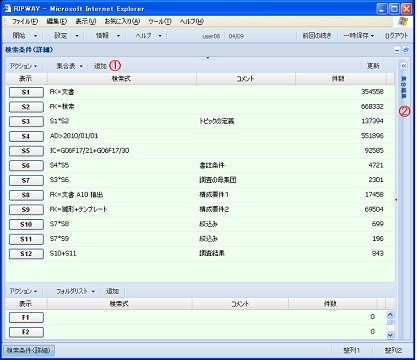
Task: Click Internet Explorer page icon in title bar
Action: (x=7, y=8)
